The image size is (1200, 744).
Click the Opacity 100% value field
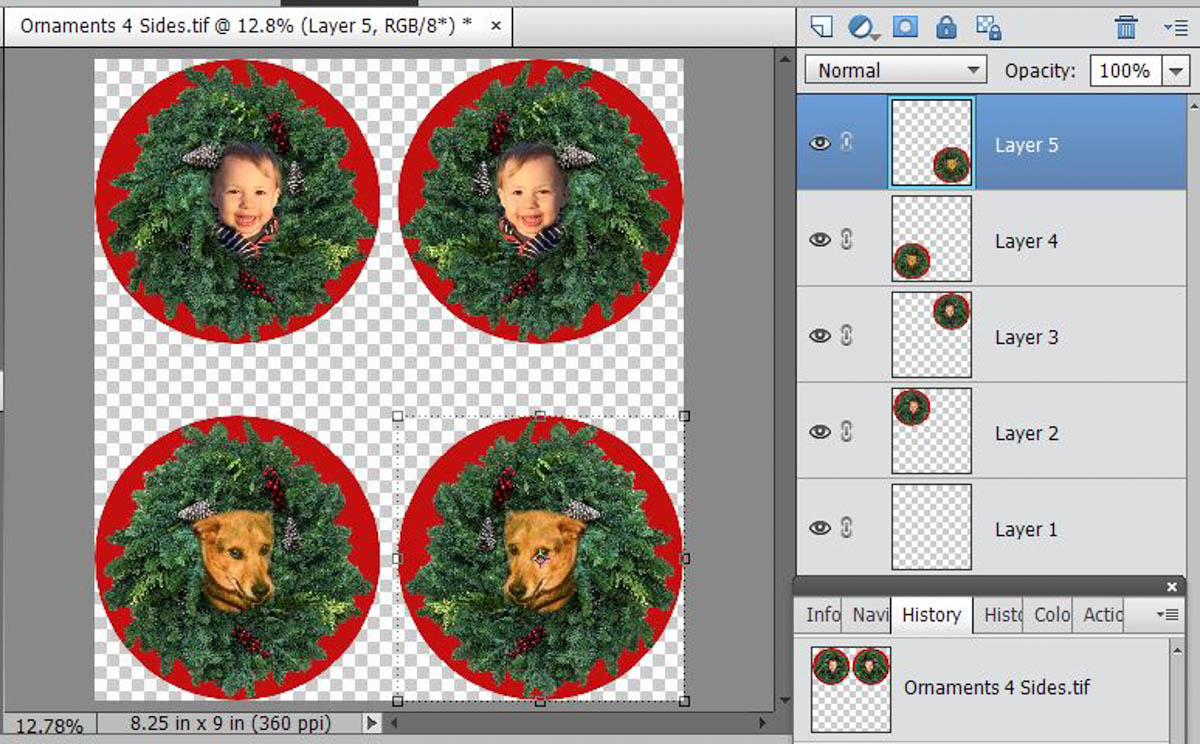[1126, 71]
